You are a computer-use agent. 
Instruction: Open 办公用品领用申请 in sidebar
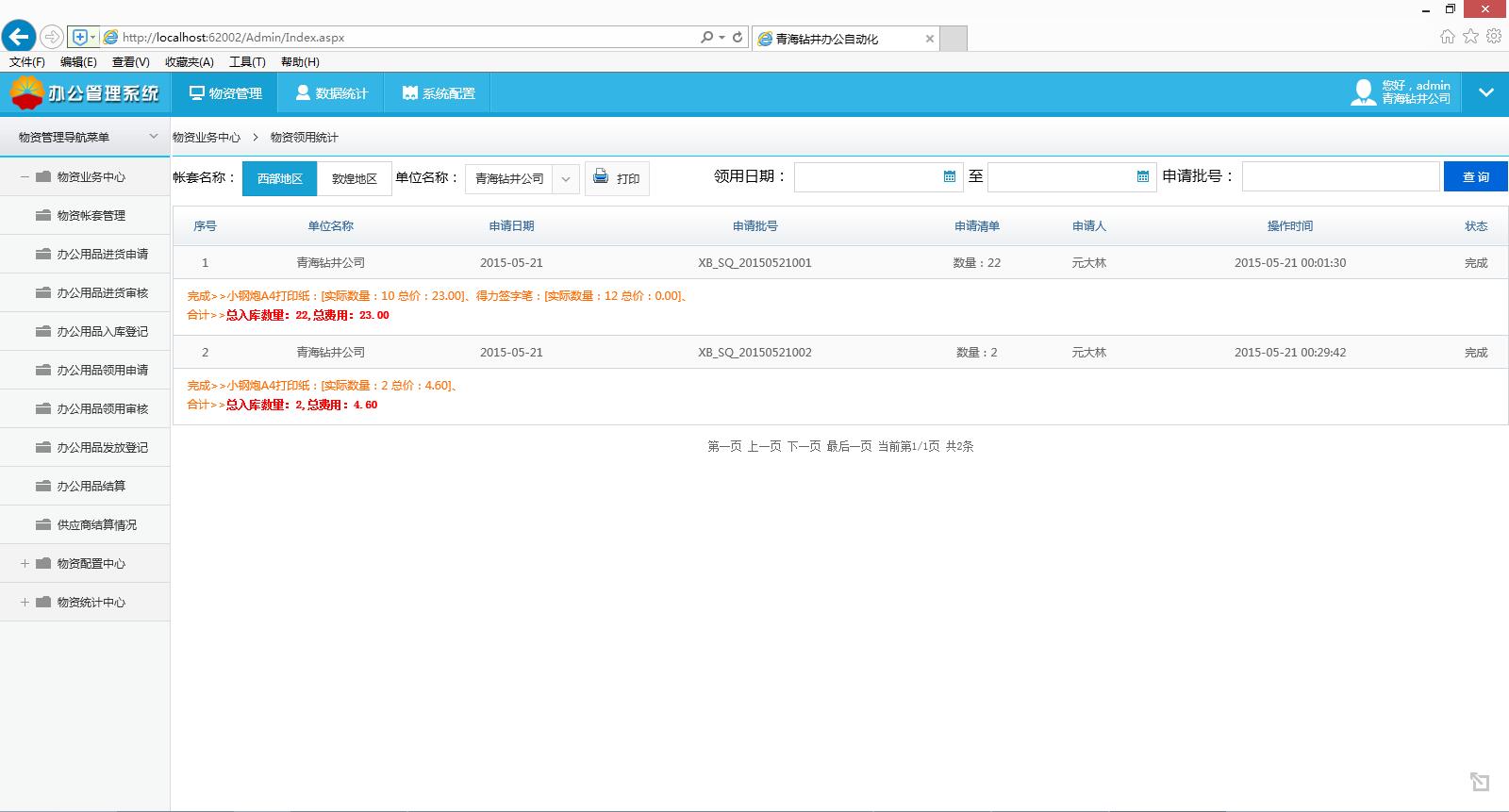click(x=102, y=370)
